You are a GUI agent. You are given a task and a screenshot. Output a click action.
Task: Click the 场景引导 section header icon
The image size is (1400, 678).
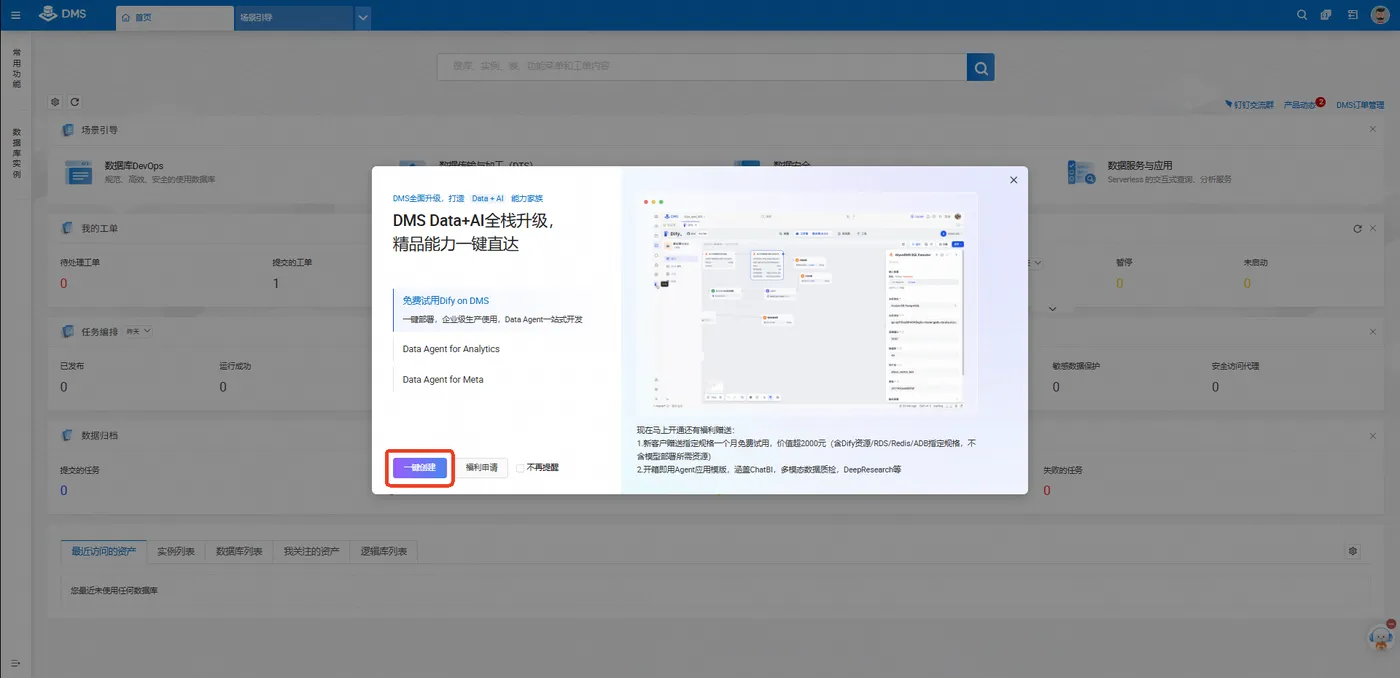68,130
